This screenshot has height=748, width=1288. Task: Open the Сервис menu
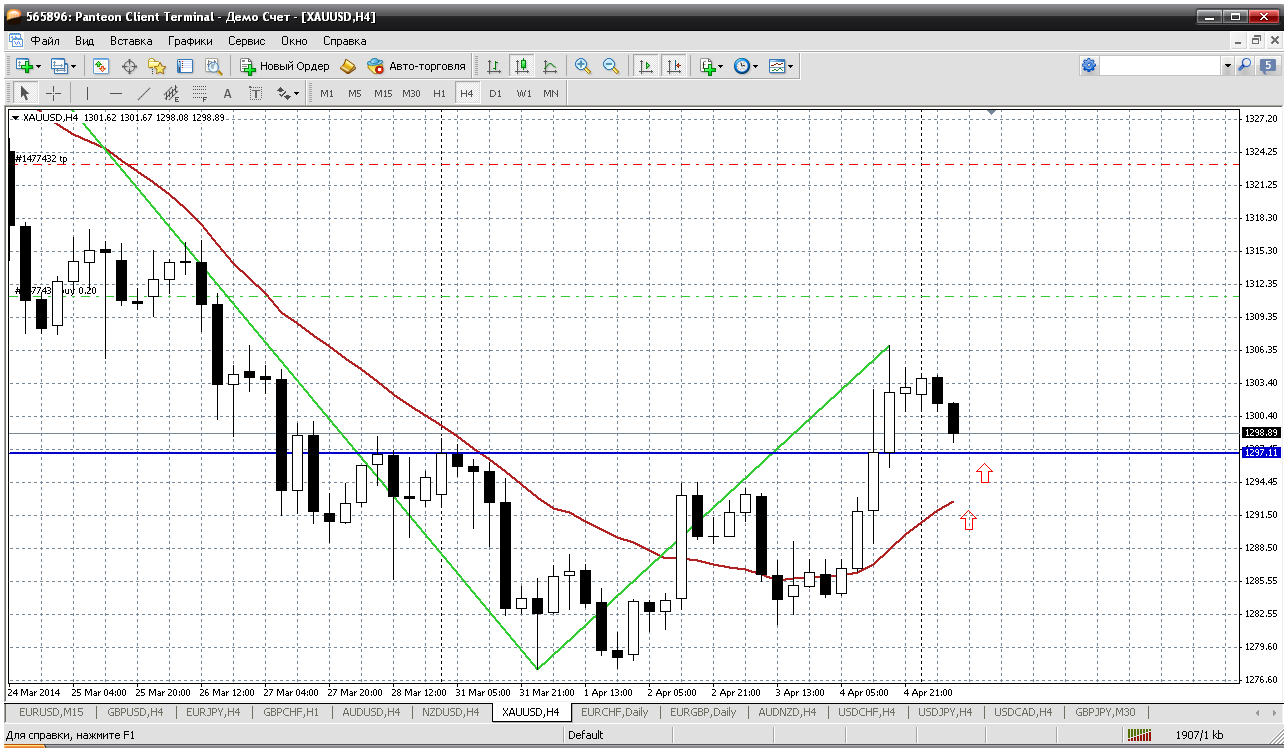(246, 41)
